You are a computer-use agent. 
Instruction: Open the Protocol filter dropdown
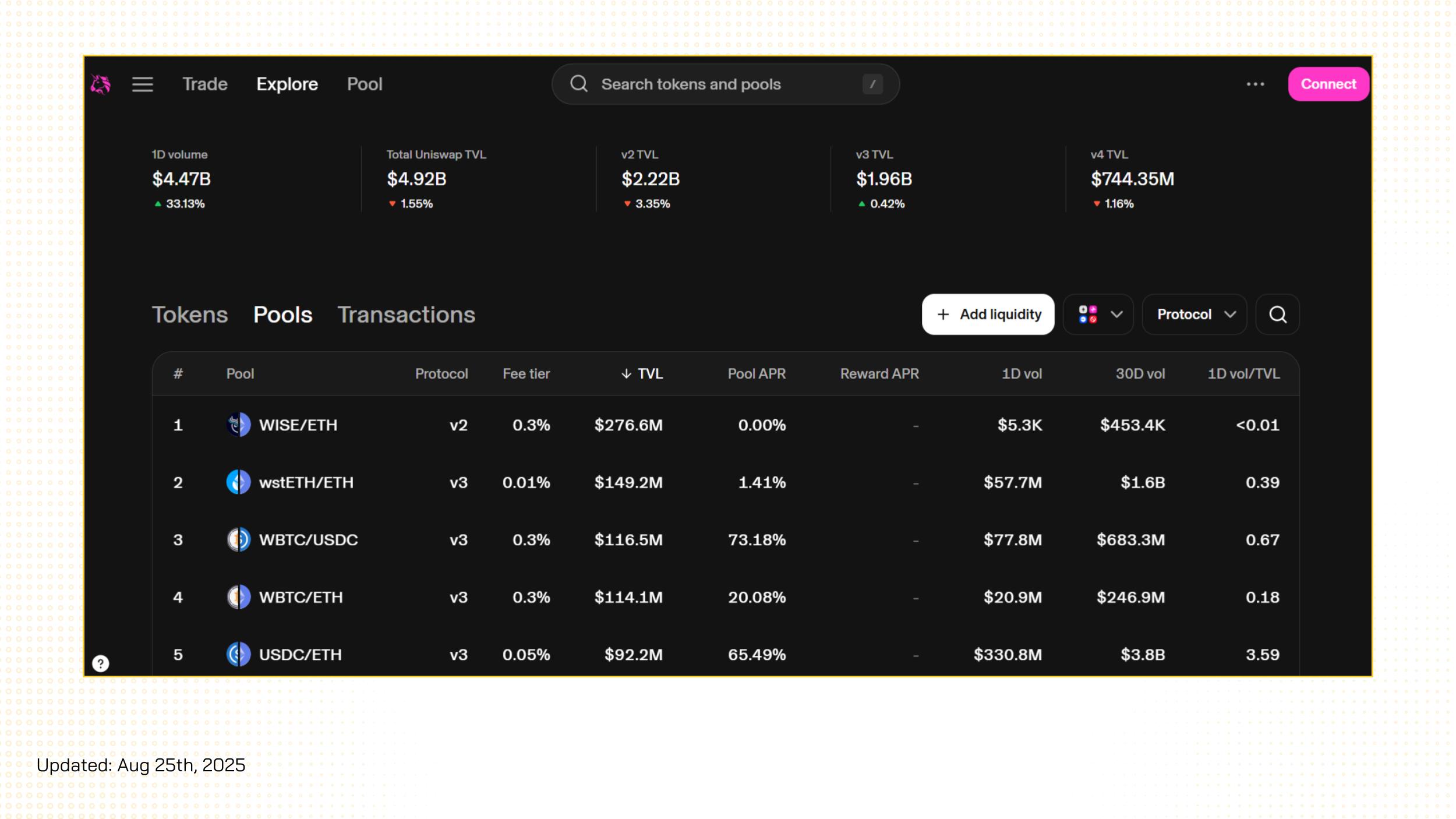[1195, 315]
